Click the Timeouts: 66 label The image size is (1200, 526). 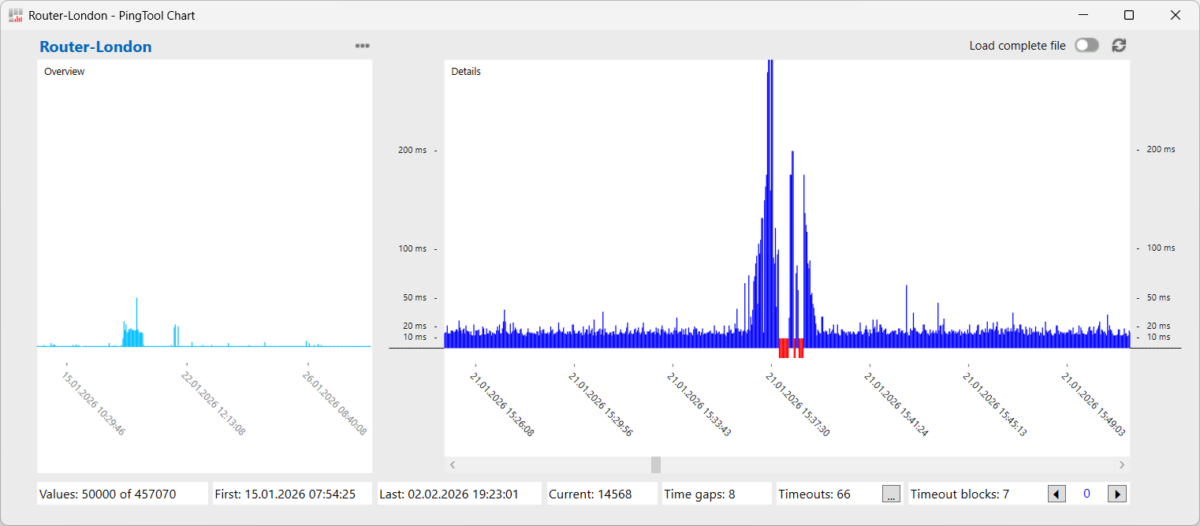[x=814, y=493]
